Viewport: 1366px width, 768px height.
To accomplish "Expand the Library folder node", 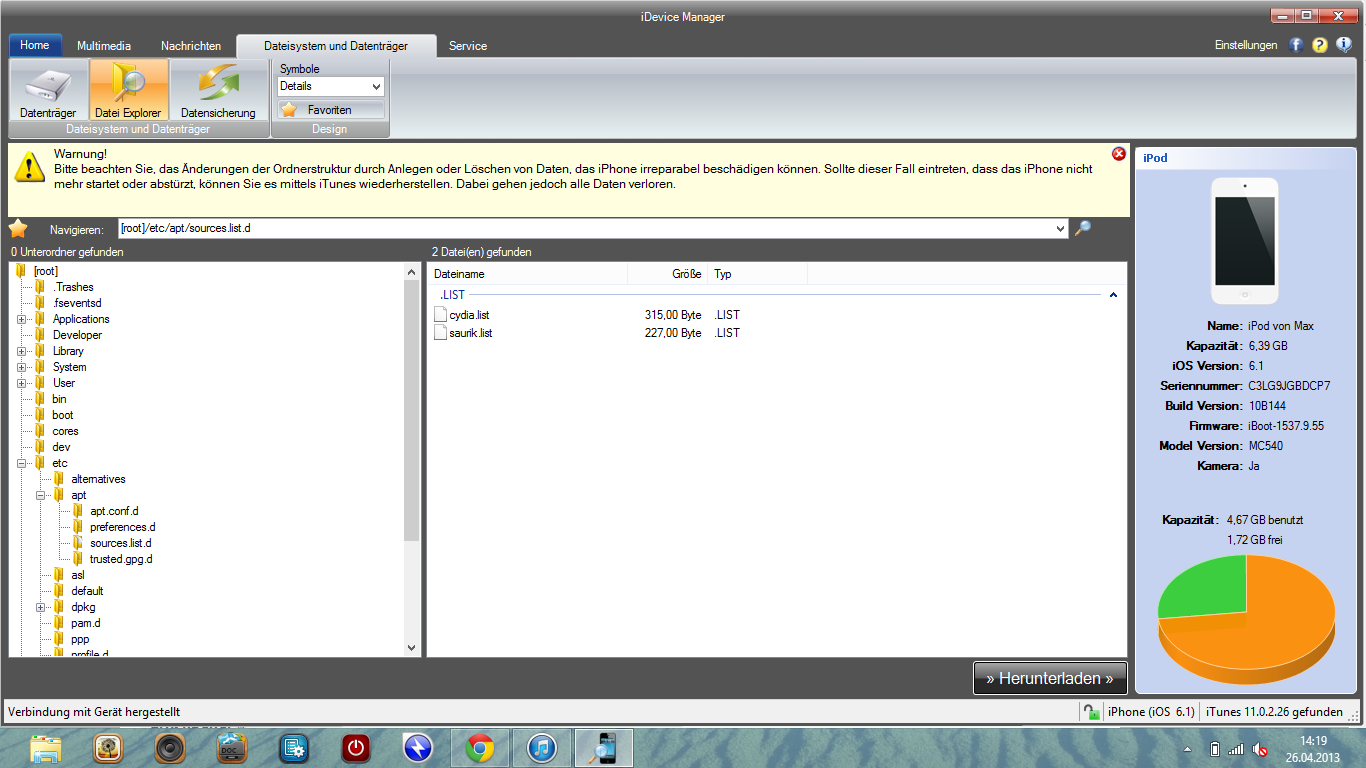I will pos(22,351).
